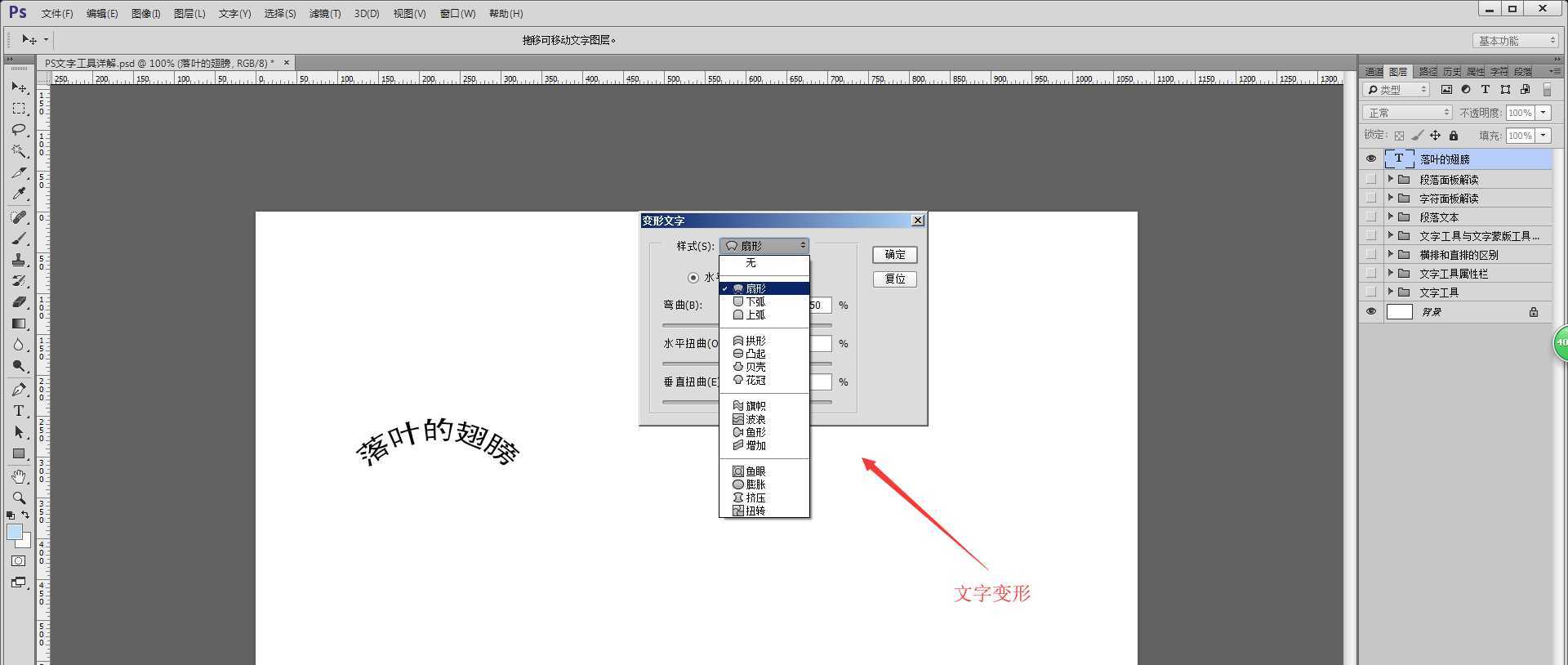This screenshot has height=665, width=1568.
Task: Select the Eraser tool
Action: pos(19,302)
